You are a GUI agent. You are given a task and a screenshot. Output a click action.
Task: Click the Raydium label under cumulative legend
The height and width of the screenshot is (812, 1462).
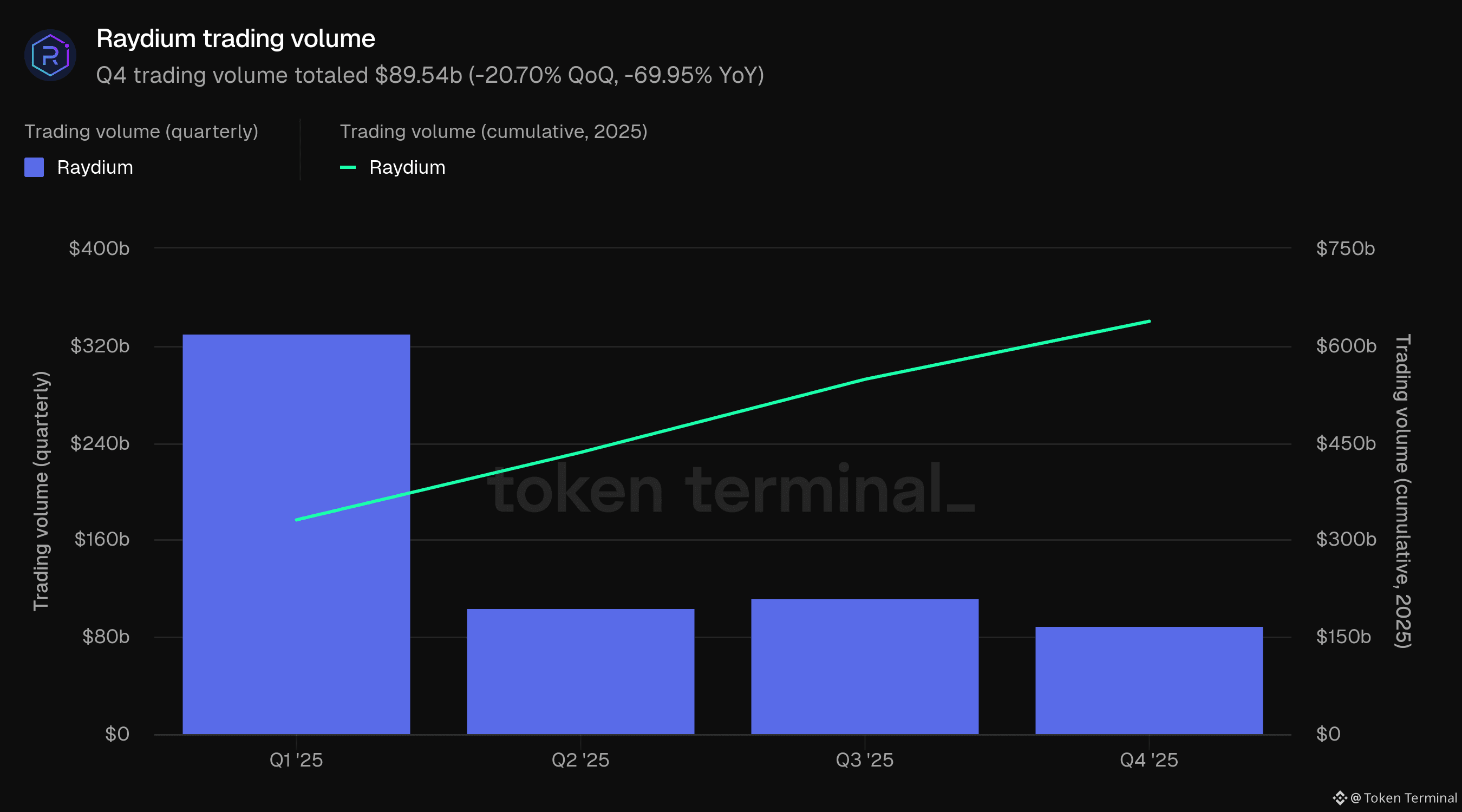click(407, 167)
